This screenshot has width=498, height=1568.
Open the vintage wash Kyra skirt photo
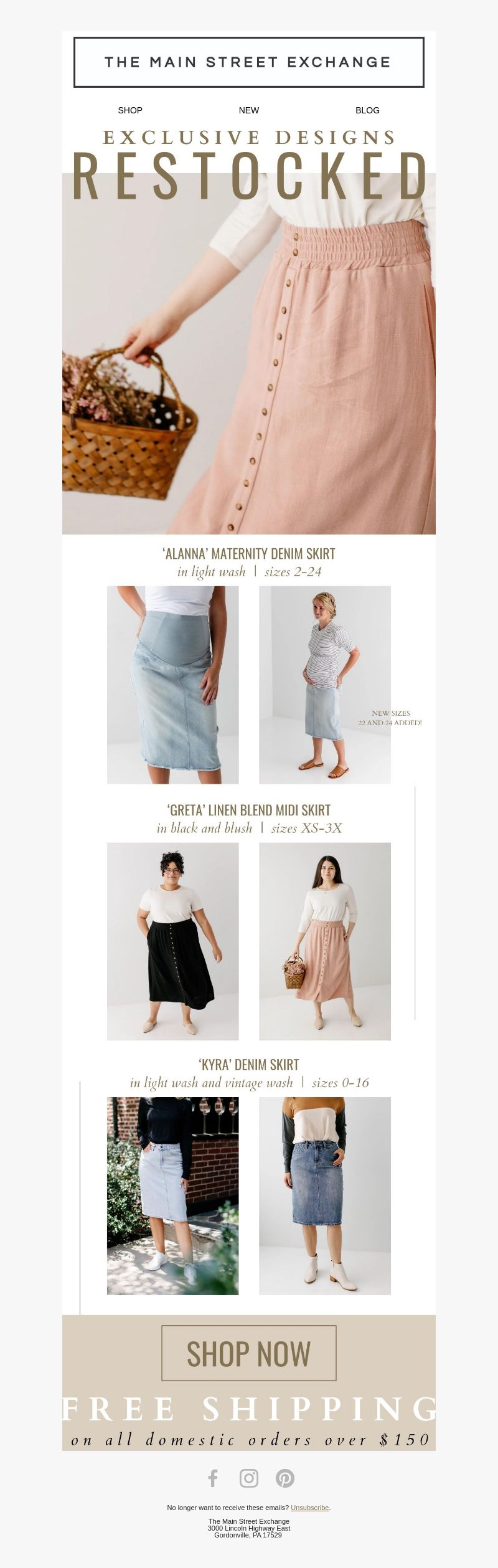pyautogui.click(x=325, y=1195)
